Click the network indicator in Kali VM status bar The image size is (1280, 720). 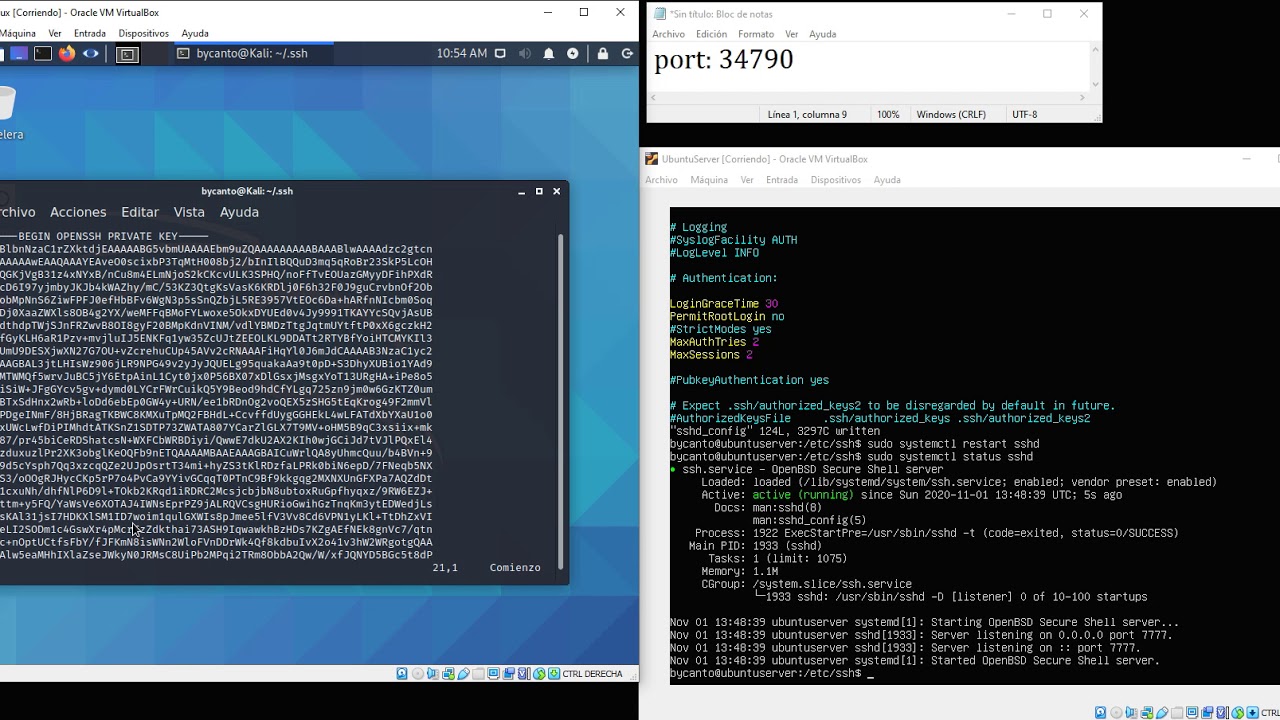[448, 674]
